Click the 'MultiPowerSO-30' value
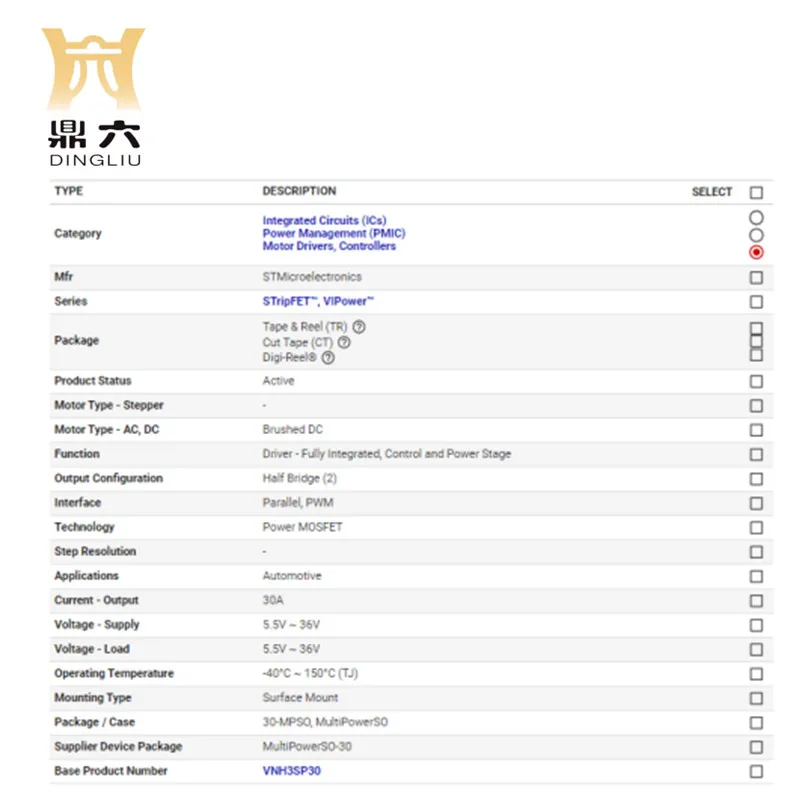The image size is (800, 800). (x=307, y=747)
